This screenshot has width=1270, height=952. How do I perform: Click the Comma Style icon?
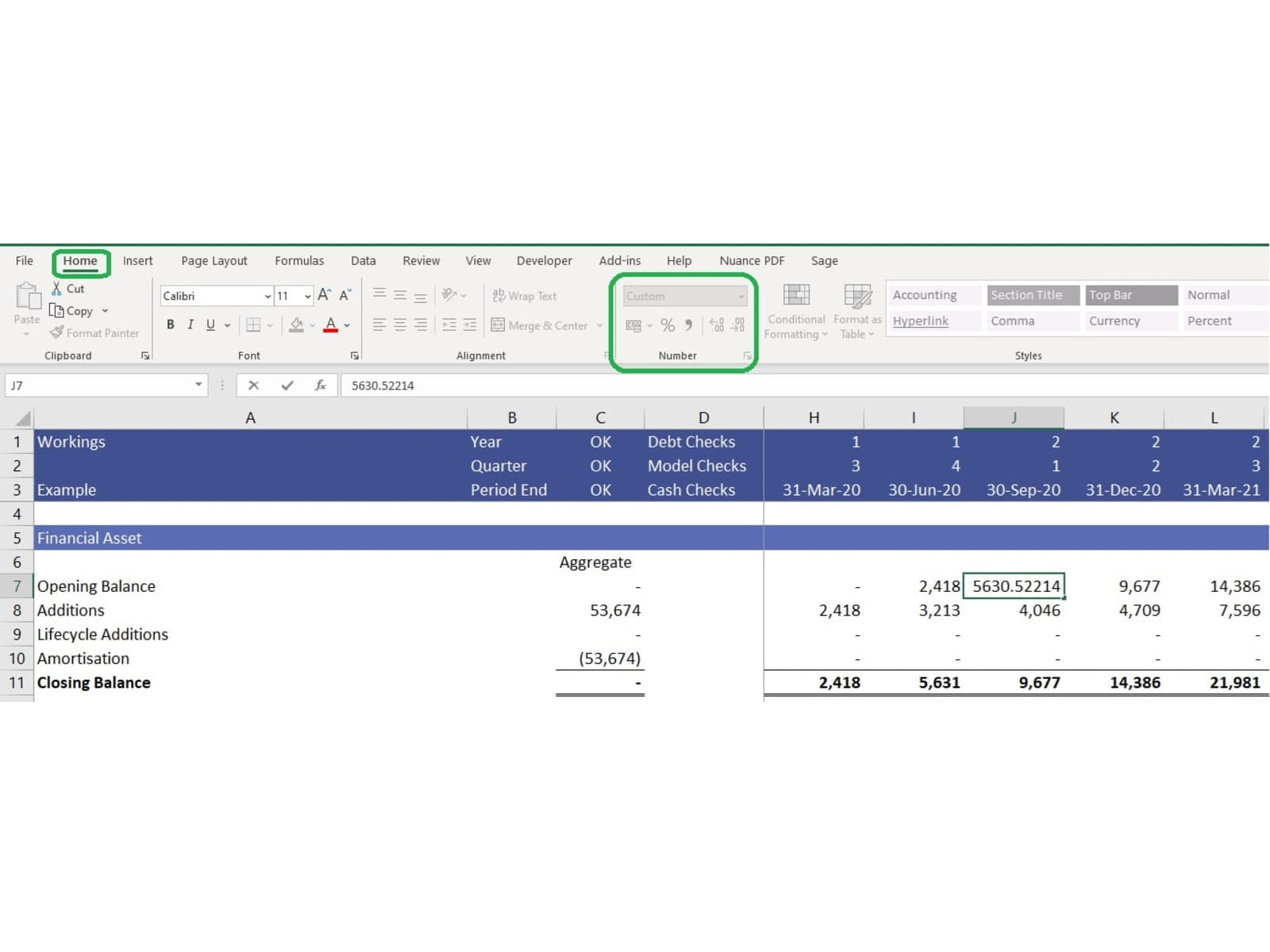[x=688, y=325]
